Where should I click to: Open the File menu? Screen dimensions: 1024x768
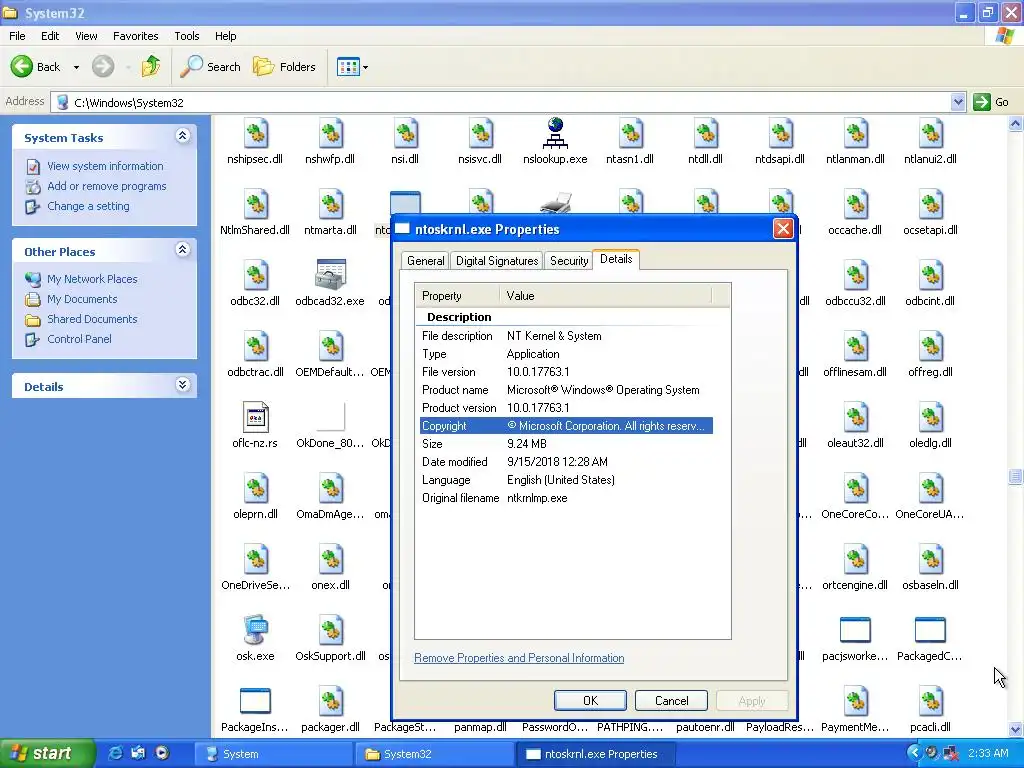point(18,36)
